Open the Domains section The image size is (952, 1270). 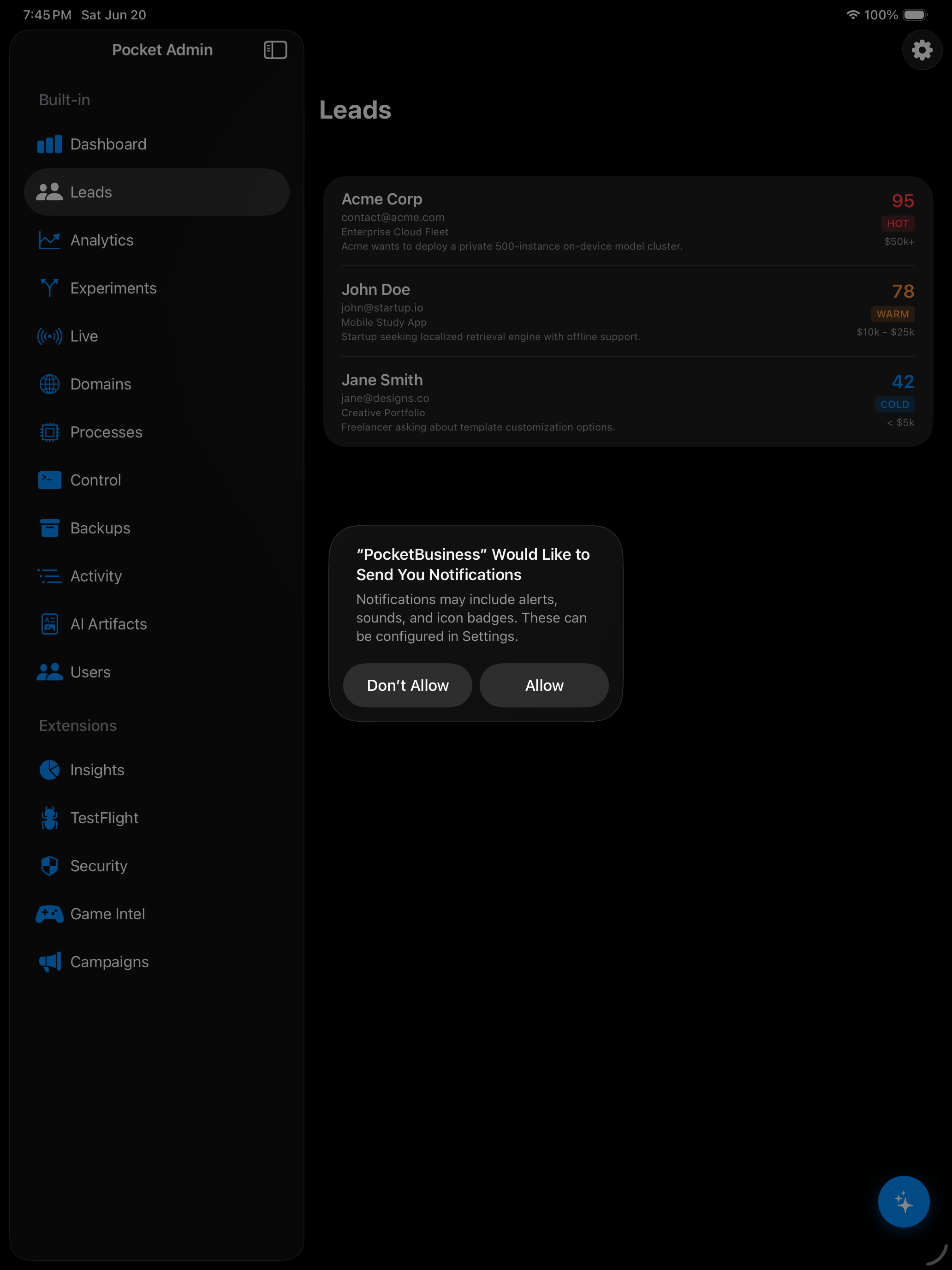coord(157,384)
